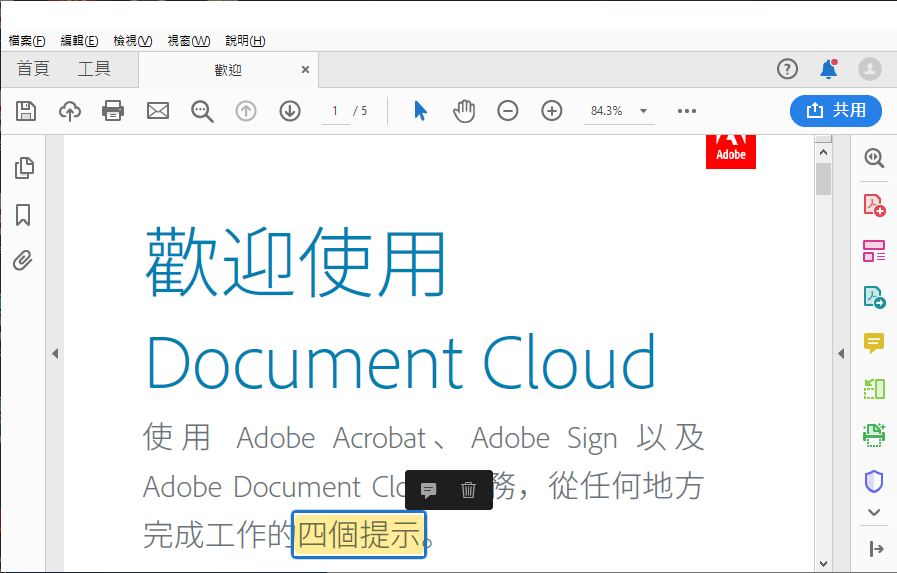
Task: Open 視窗(W) menu
Action: (189, 41)
